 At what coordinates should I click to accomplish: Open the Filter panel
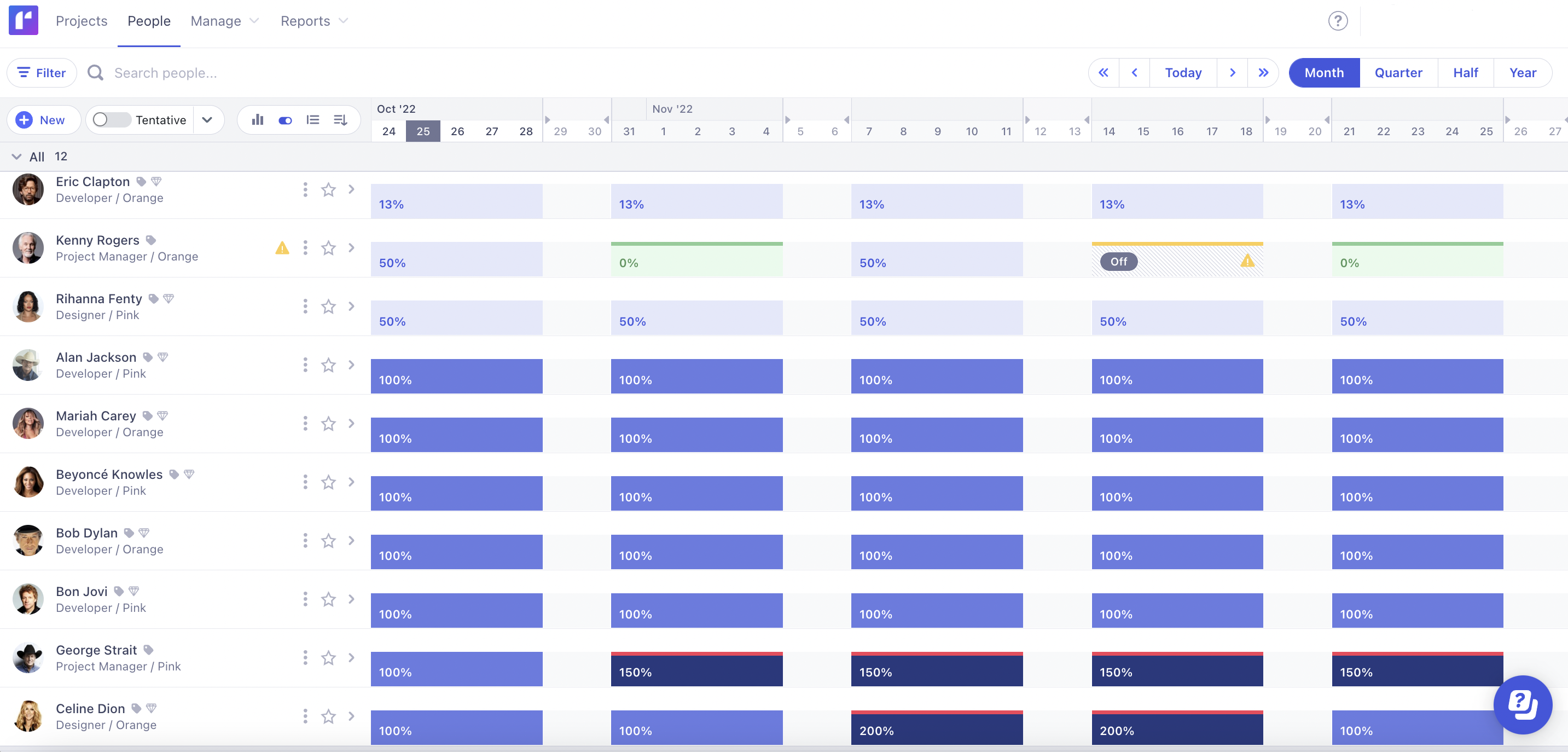click(42, 72)
